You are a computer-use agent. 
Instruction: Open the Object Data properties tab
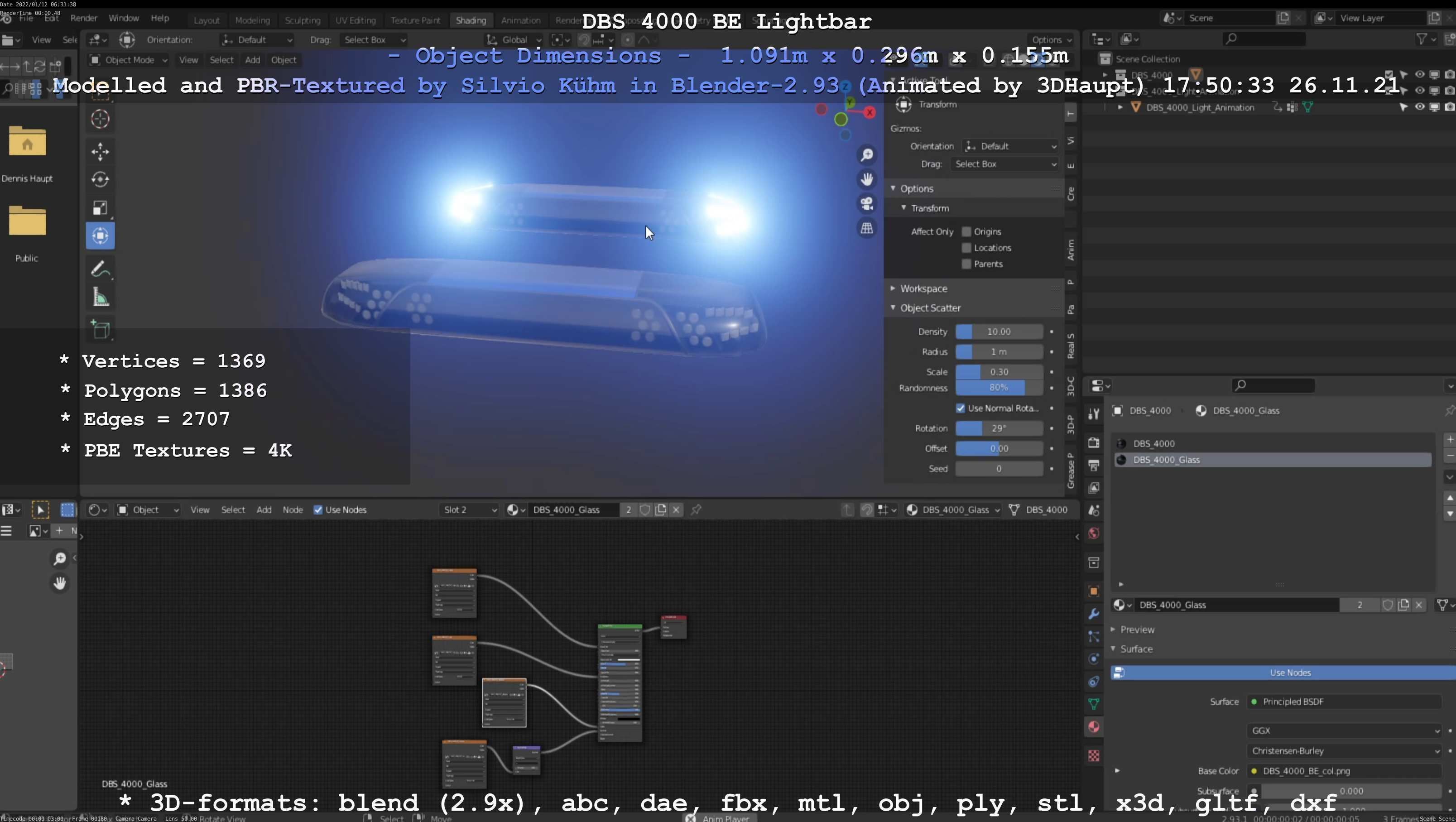tap(1094, 704)
